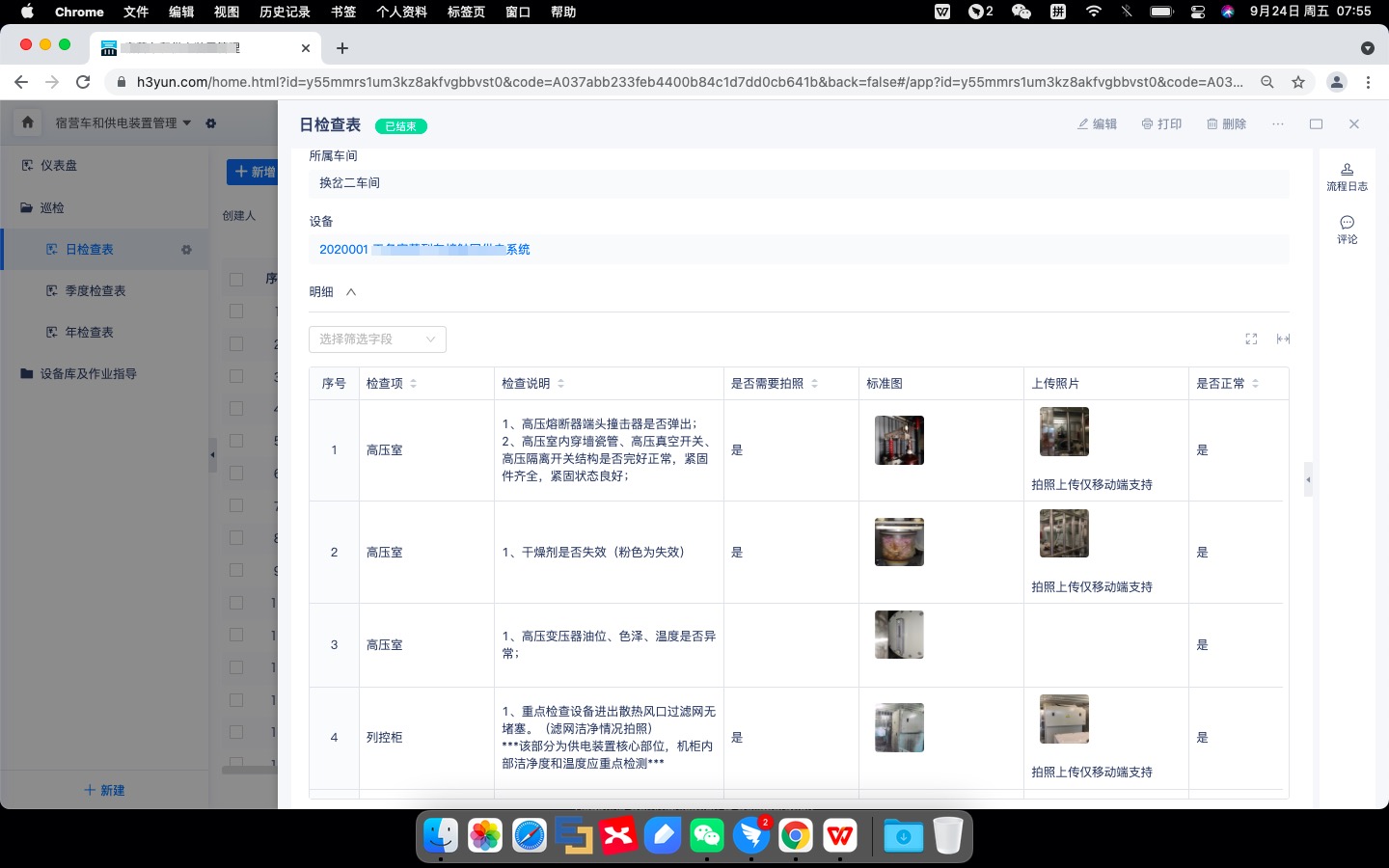Go back in Chrome
The image size is (1389, 868).
(x=21, y=82)
